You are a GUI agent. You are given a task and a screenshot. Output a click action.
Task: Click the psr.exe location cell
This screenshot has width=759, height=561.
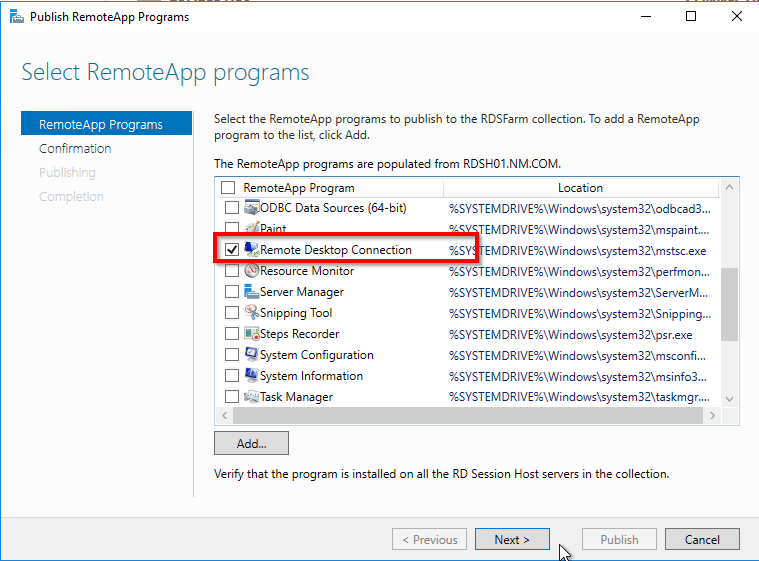tap(571, 334)
